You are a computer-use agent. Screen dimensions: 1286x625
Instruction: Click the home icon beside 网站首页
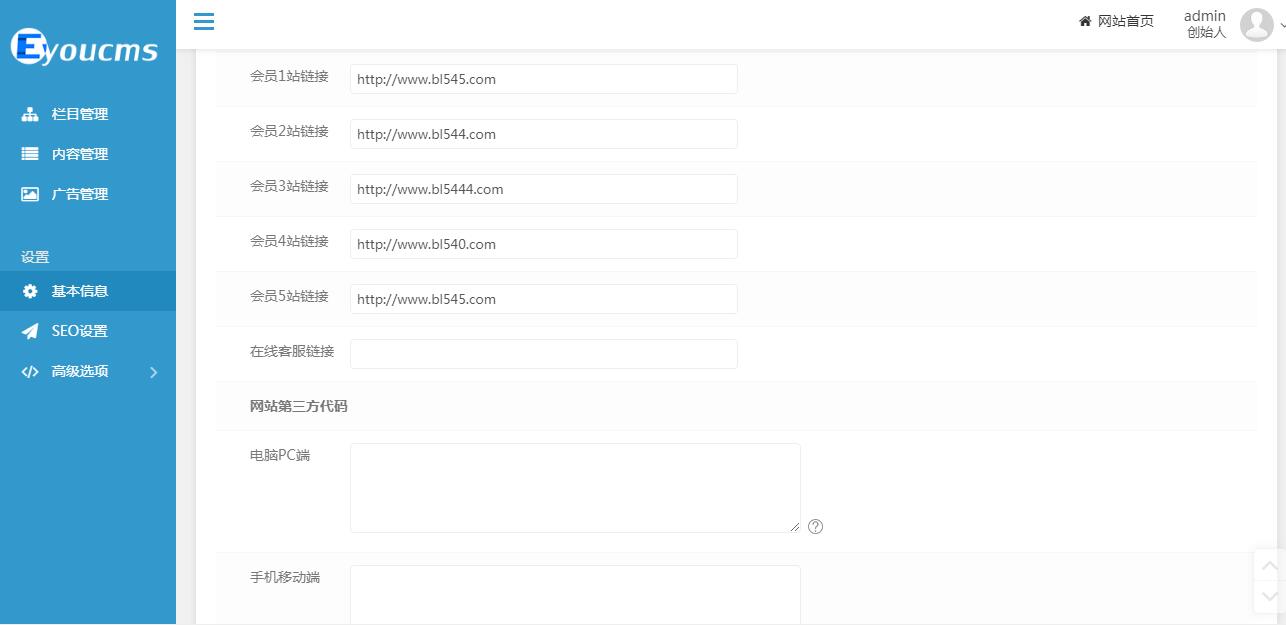(1085, 21)
